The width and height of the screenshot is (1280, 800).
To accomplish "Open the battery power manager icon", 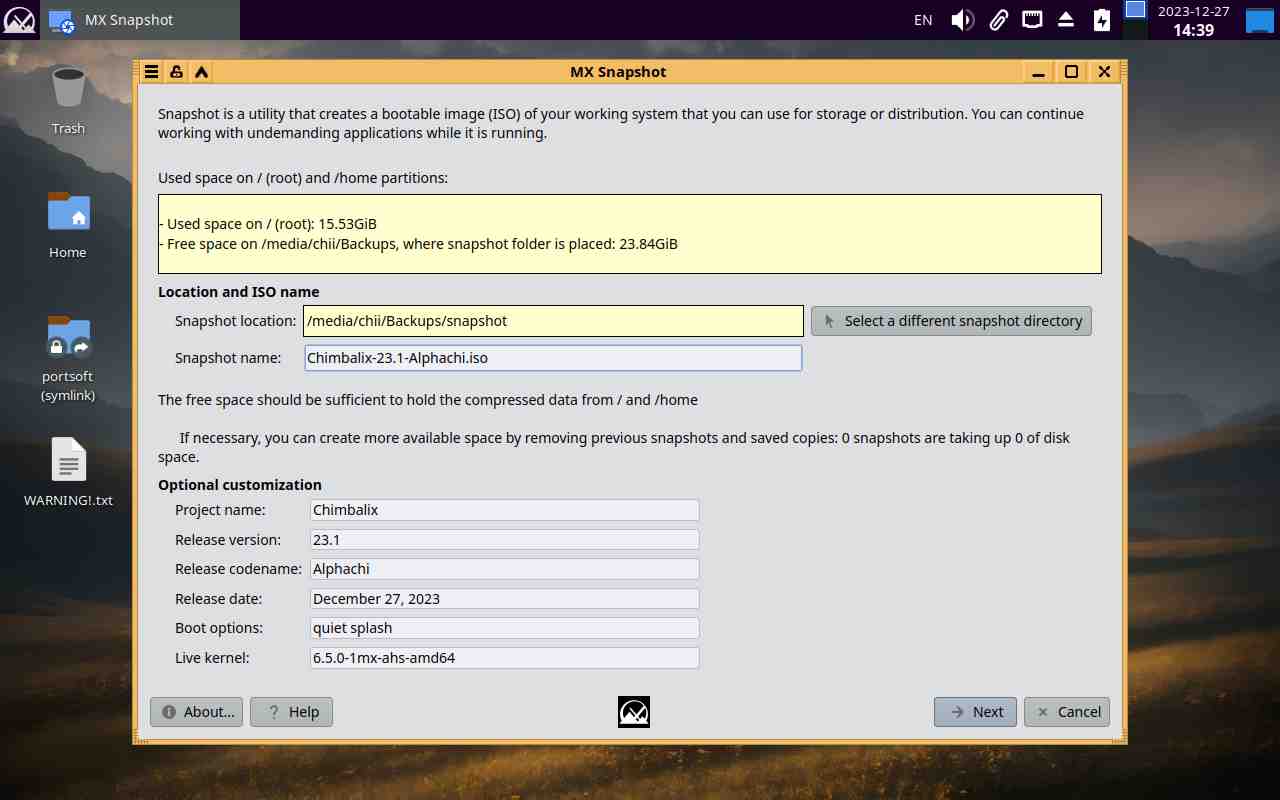I will click(1101, 20).
